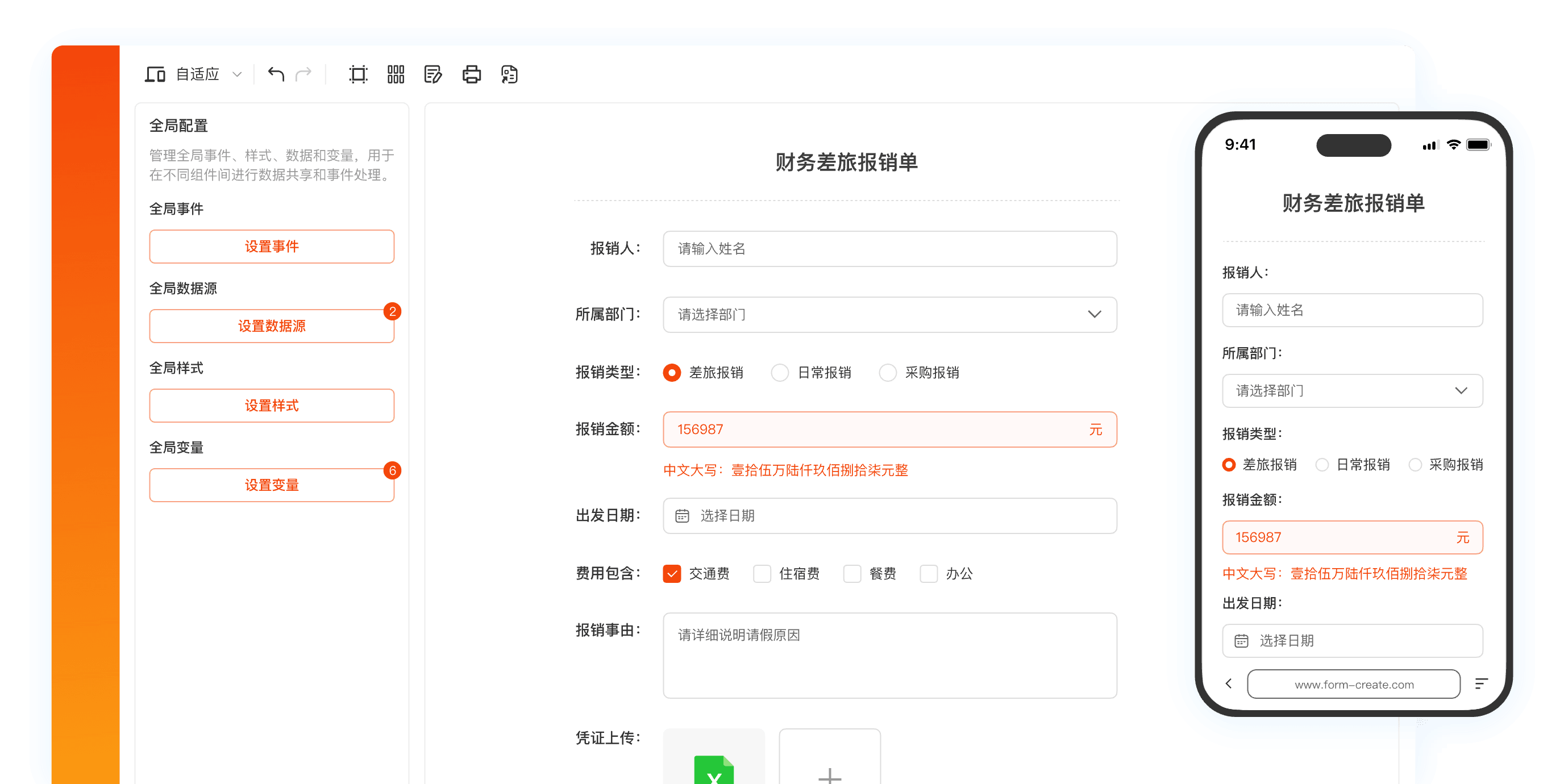Click the device preview icon beside 自适应

pos(155,74)
